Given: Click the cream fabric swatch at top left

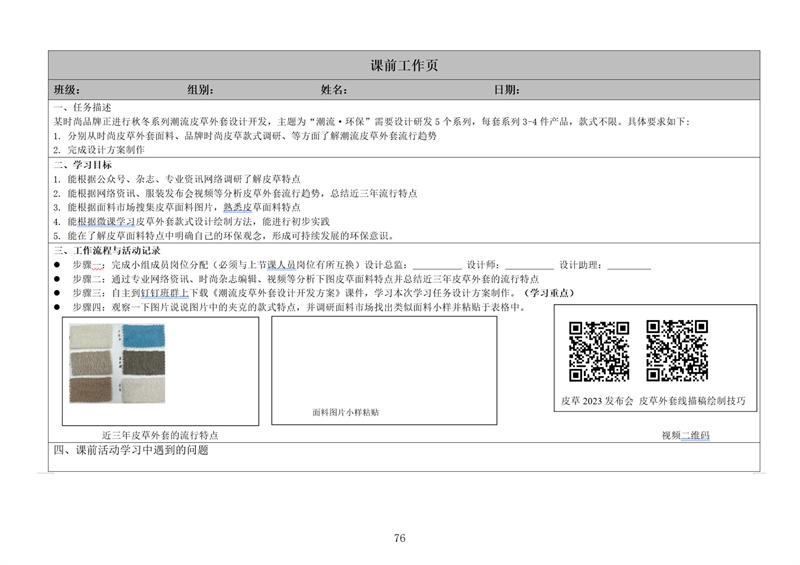Looking at the screenshot, I should tap(91, 335).
